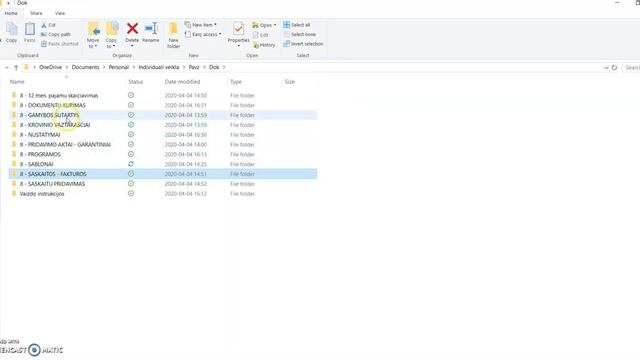Expand chevron after Documents in the breadcrumb
Image resolution: width=640 pixels, height=360 pixels.
pos(104,67)
